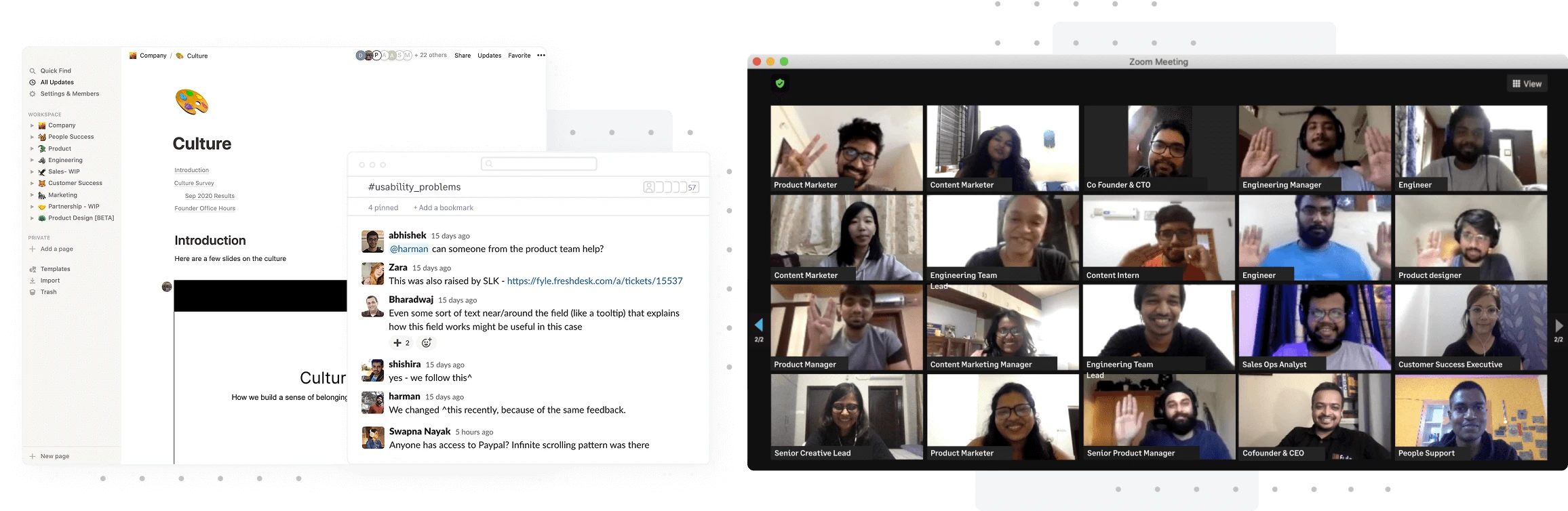Click the Quick Find search icon
Viewport: 1568px width, 511px height.
pos(32,71)
